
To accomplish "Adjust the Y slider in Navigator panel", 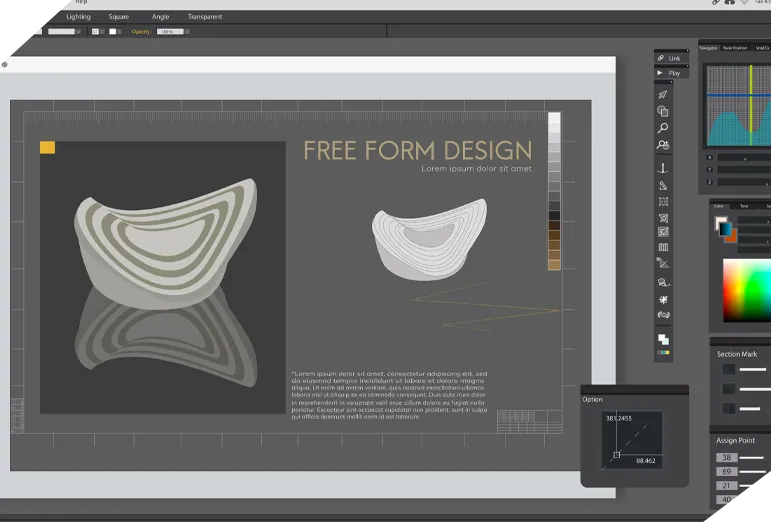I will click(x=744, y=170).
